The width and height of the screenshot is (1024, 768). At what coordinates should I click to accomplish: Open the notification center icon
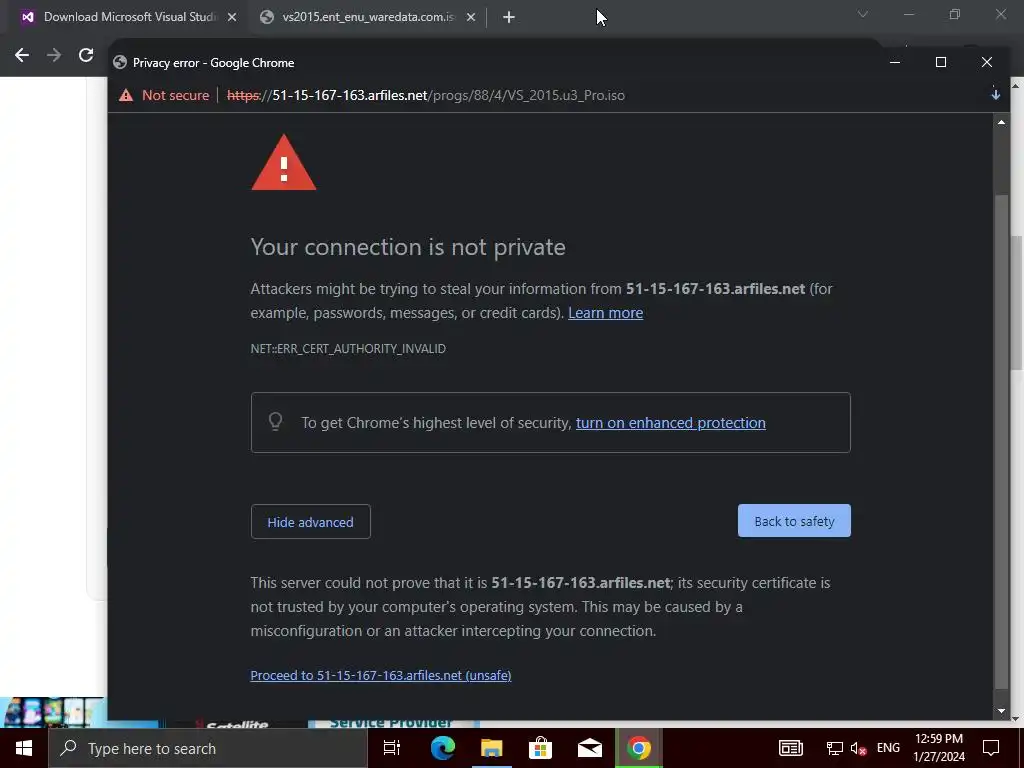click(991, 748)
